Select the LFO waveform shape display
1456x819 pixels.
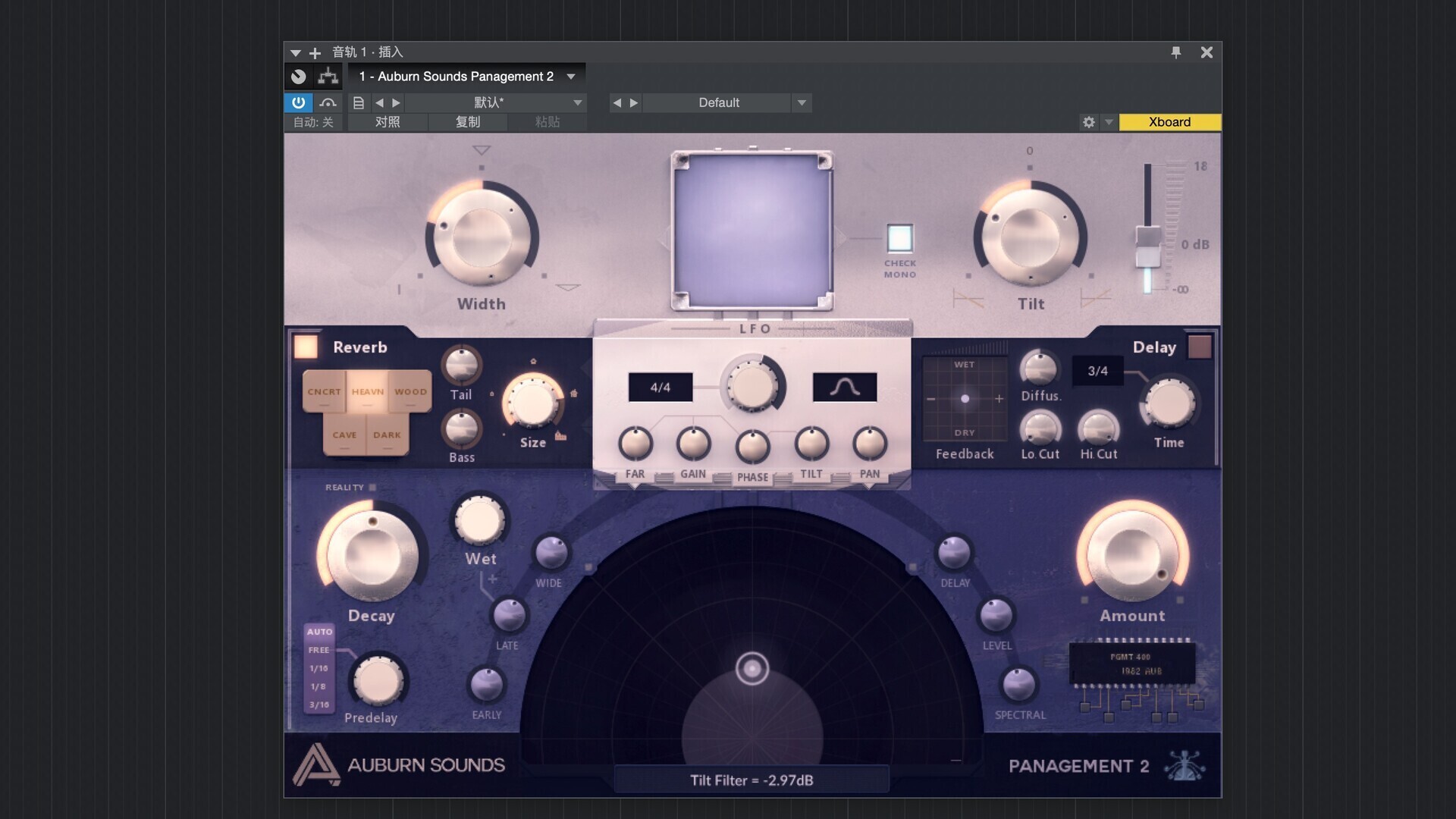[845, 387]
